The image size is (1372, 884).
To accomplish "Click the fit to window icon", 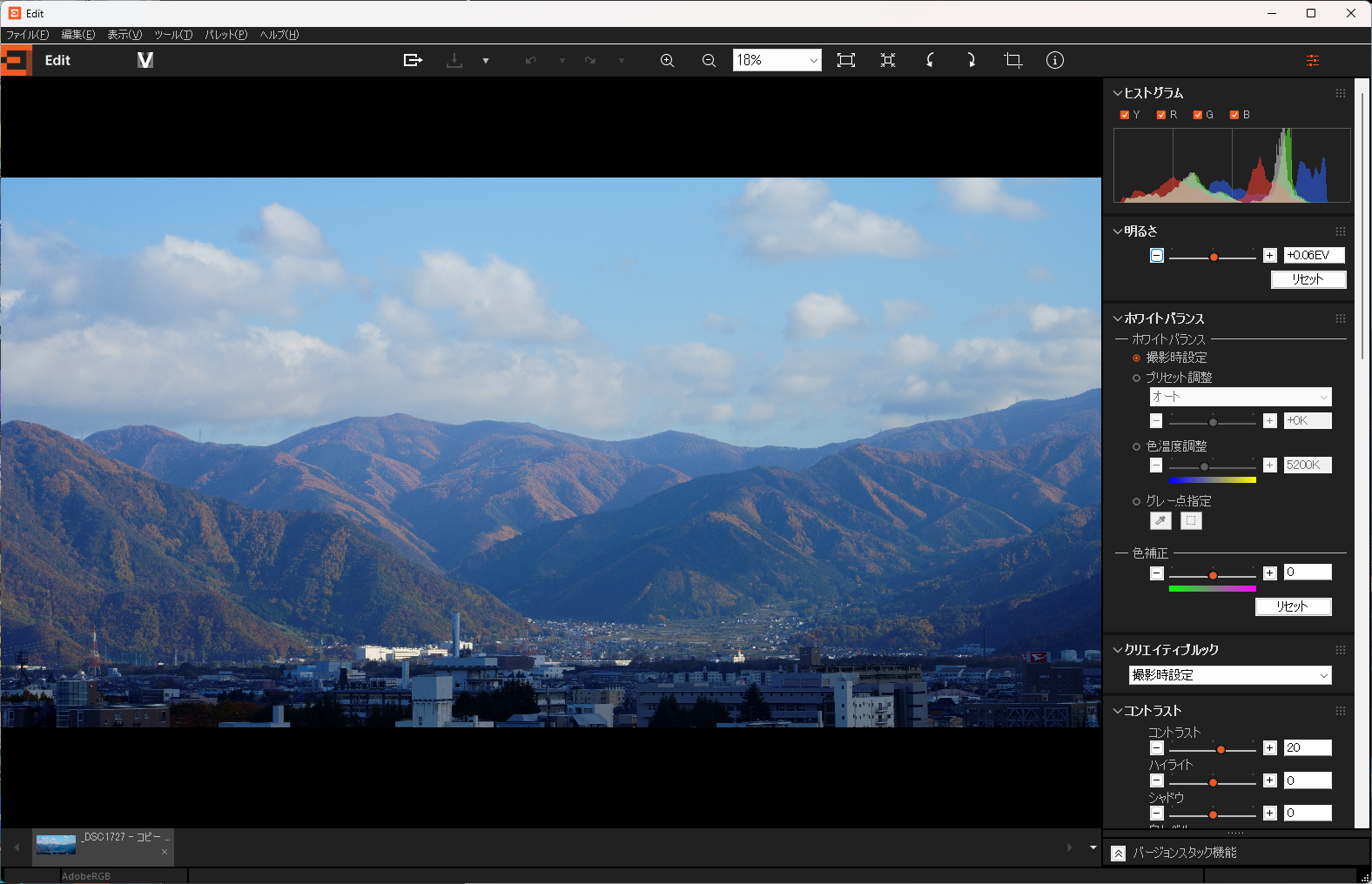I will pyautogui.click(x=846, y=60).
